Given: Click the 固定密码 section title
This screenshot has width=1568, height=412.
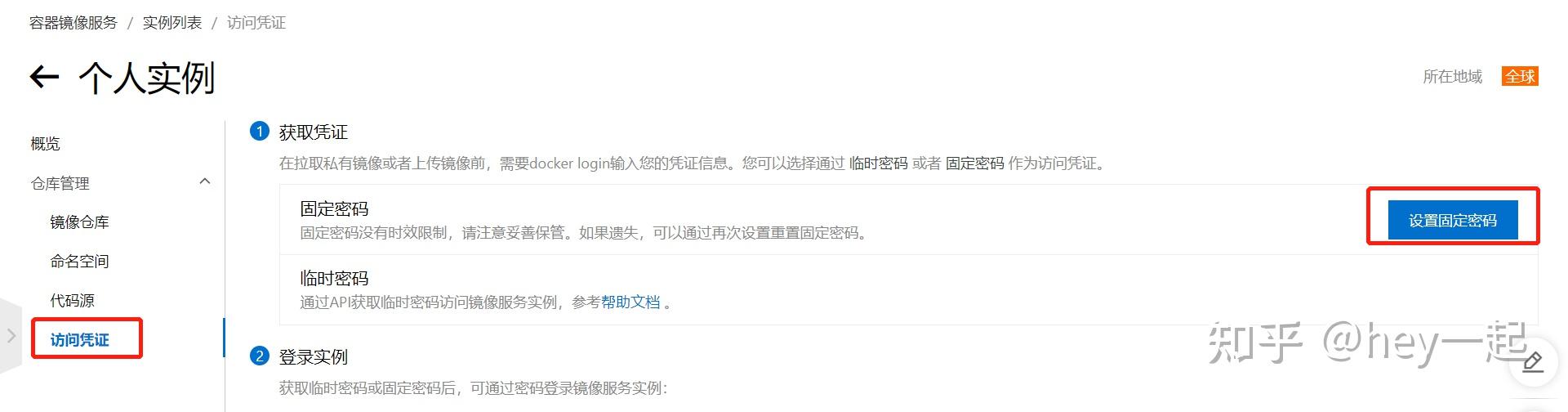Looking at the screenshot, I should click(x=334, y=208).
